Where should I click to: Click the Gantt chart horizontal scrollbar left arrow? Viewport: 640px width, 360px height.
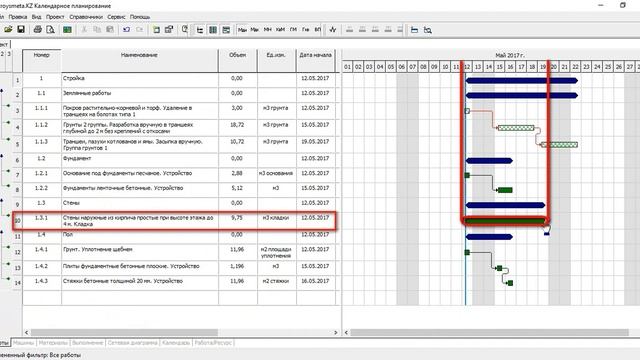(x=346, y=333)
